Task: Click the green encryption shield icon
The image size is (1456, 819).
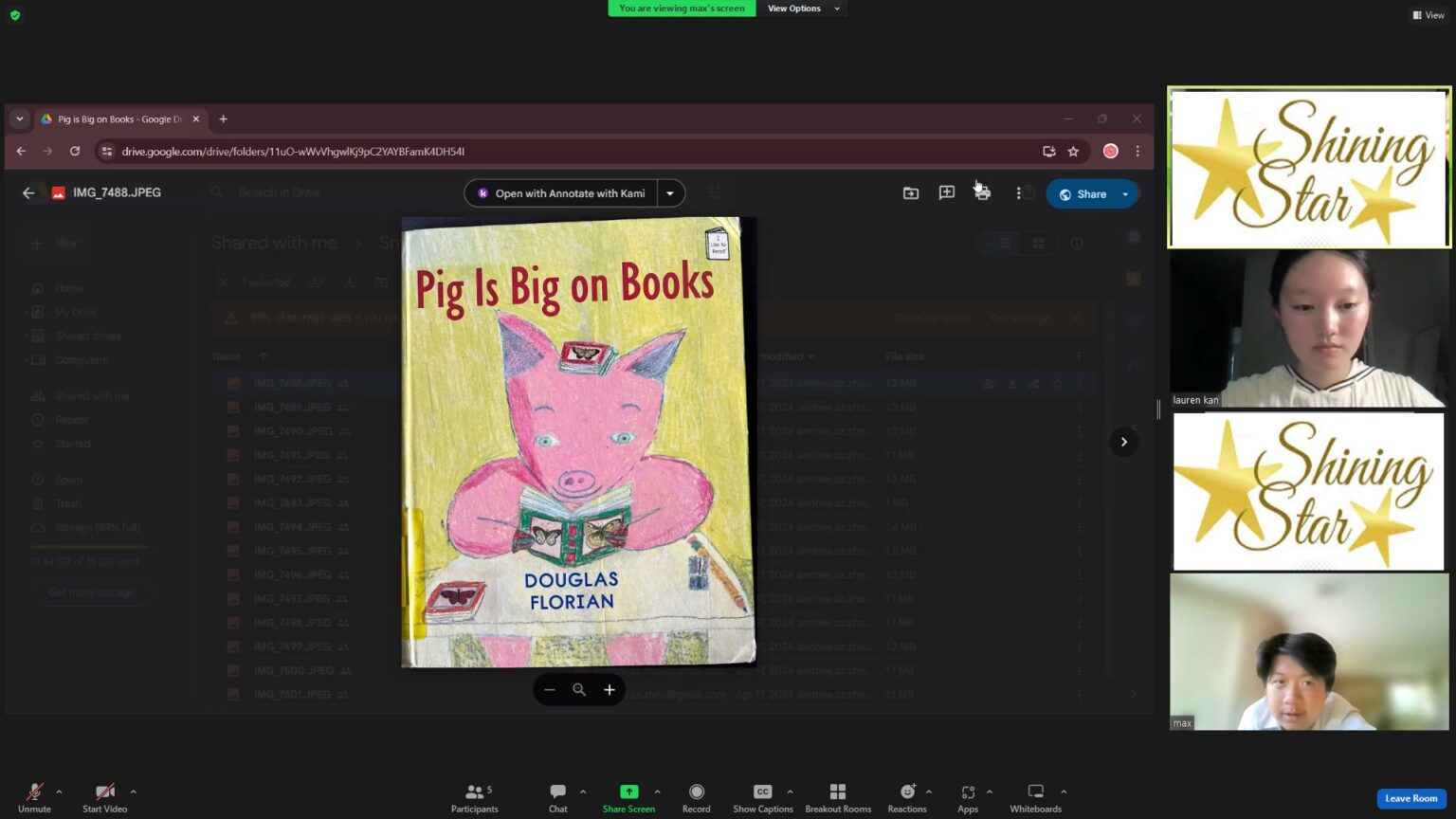Action: click(x=14, y=15)
